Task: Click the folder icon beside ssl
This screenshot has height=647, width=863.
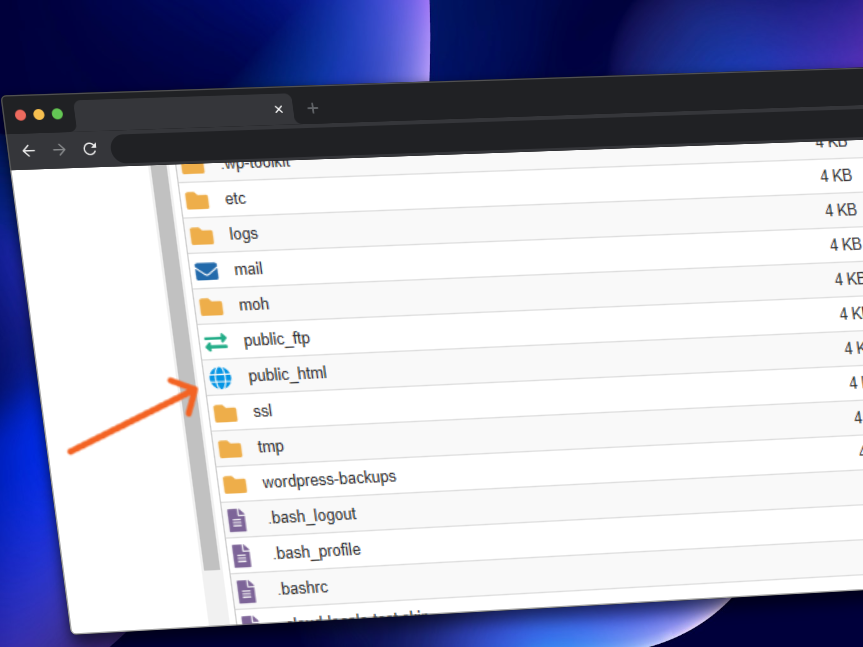Action: pyautogui.click(x=226, y=413)
